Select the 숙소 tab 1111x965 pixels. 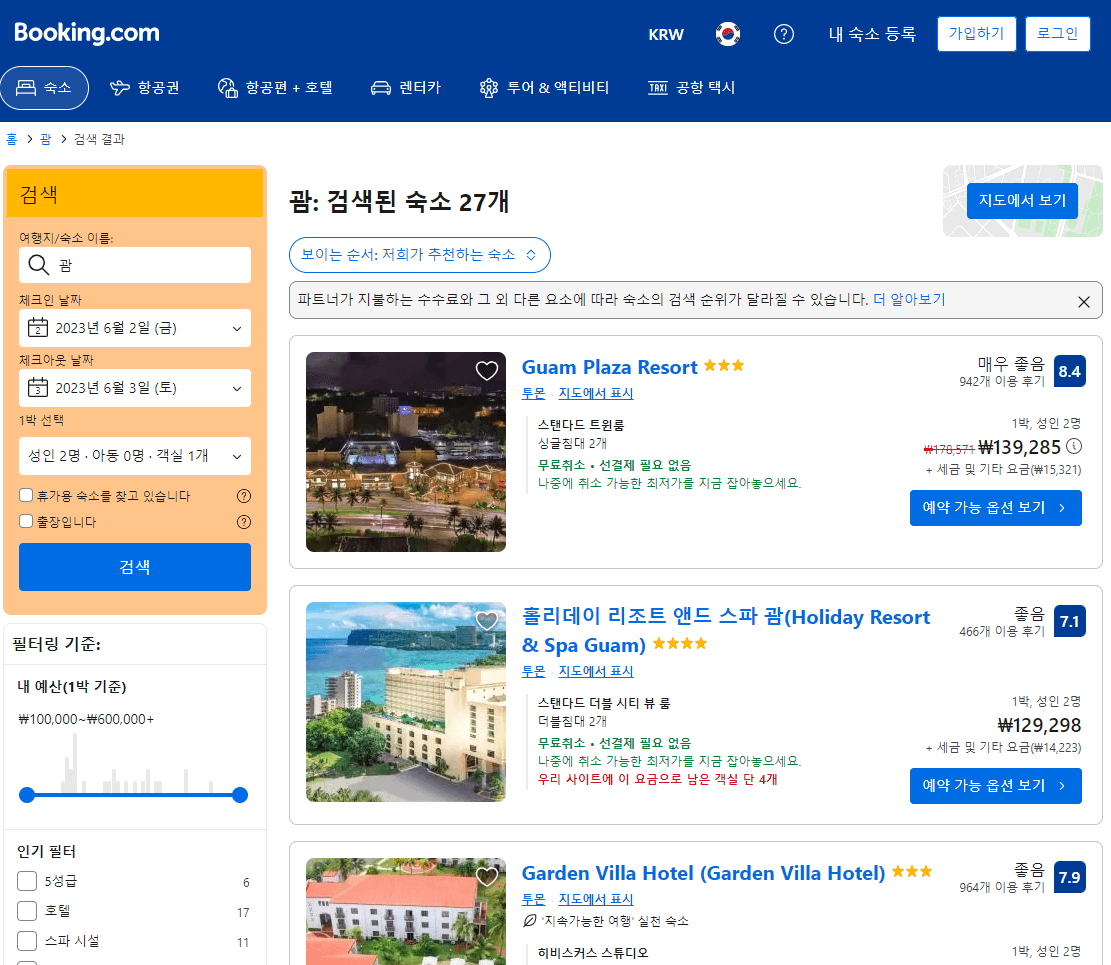click(45, 88)
